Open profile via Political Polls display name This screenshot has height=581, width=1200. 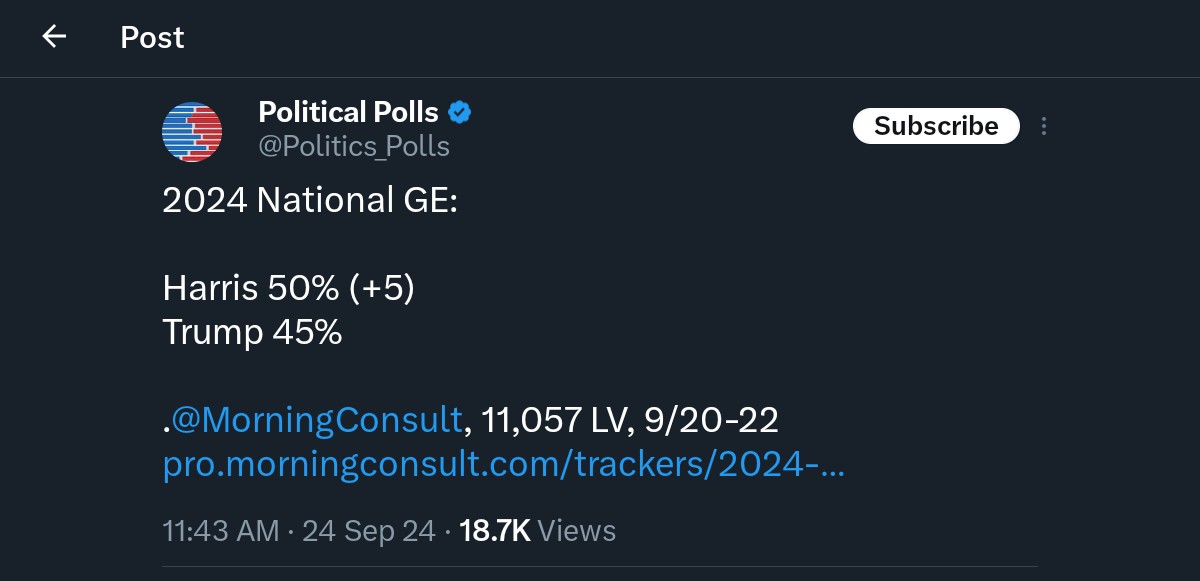coord(348,112)
